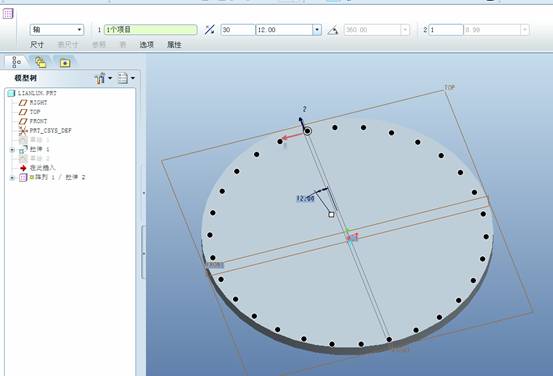
Task: Click the blue direction 2 arrow in viewport
Action: (x=302, y=123)
